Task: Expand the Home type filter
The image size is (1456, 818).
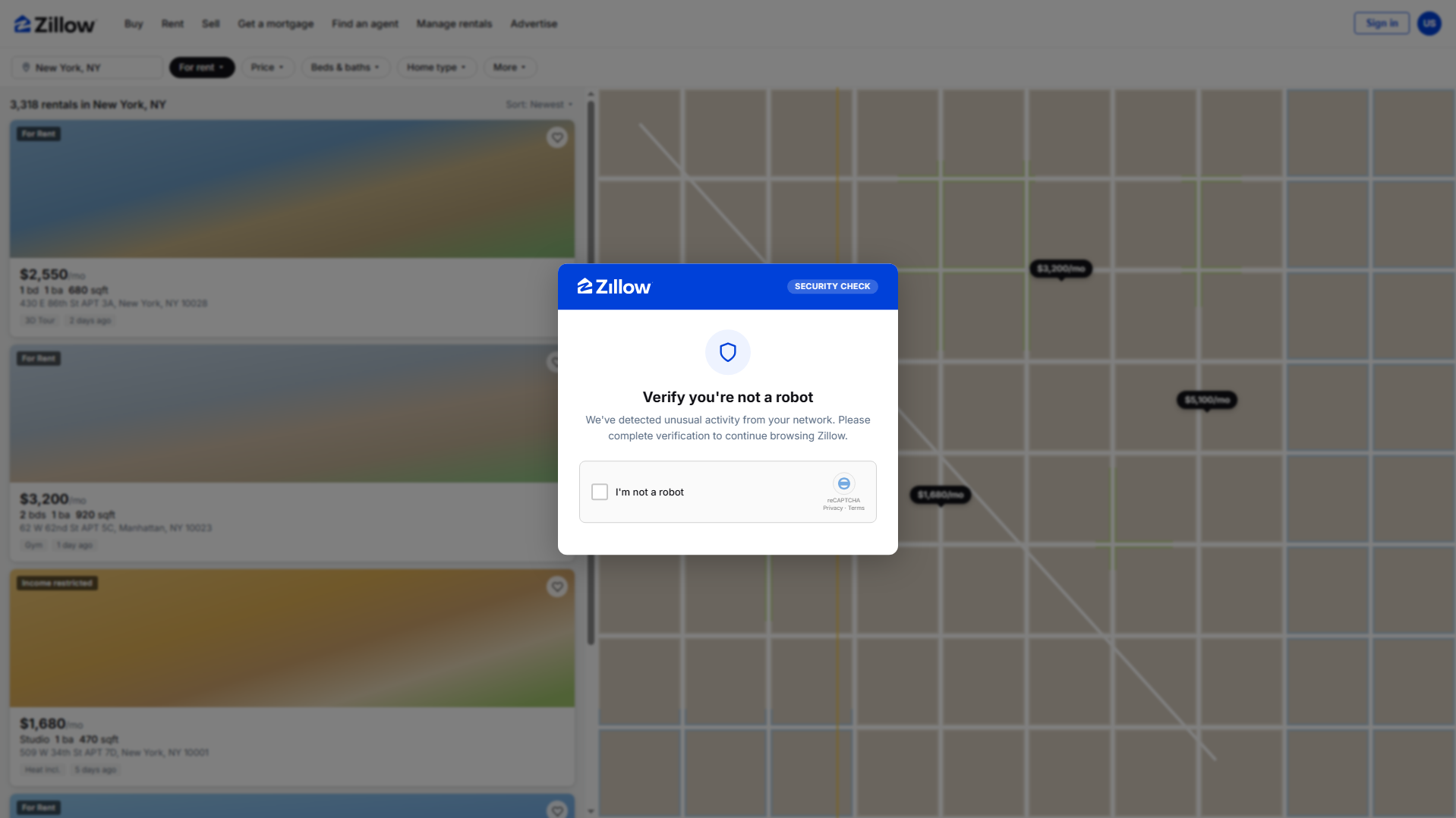Action: tap(436, 68)
